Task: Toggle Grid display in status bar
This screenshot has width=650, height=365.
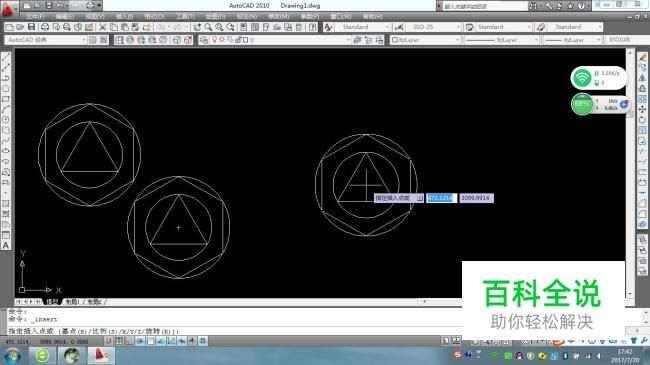Action: (119, 341)
